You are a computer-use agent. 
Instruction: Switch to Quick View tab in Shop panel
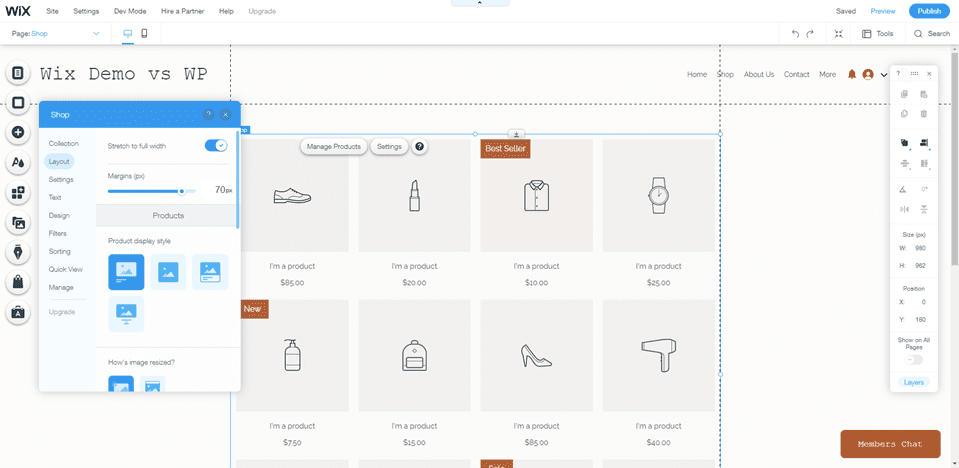[x=65, y=269]
